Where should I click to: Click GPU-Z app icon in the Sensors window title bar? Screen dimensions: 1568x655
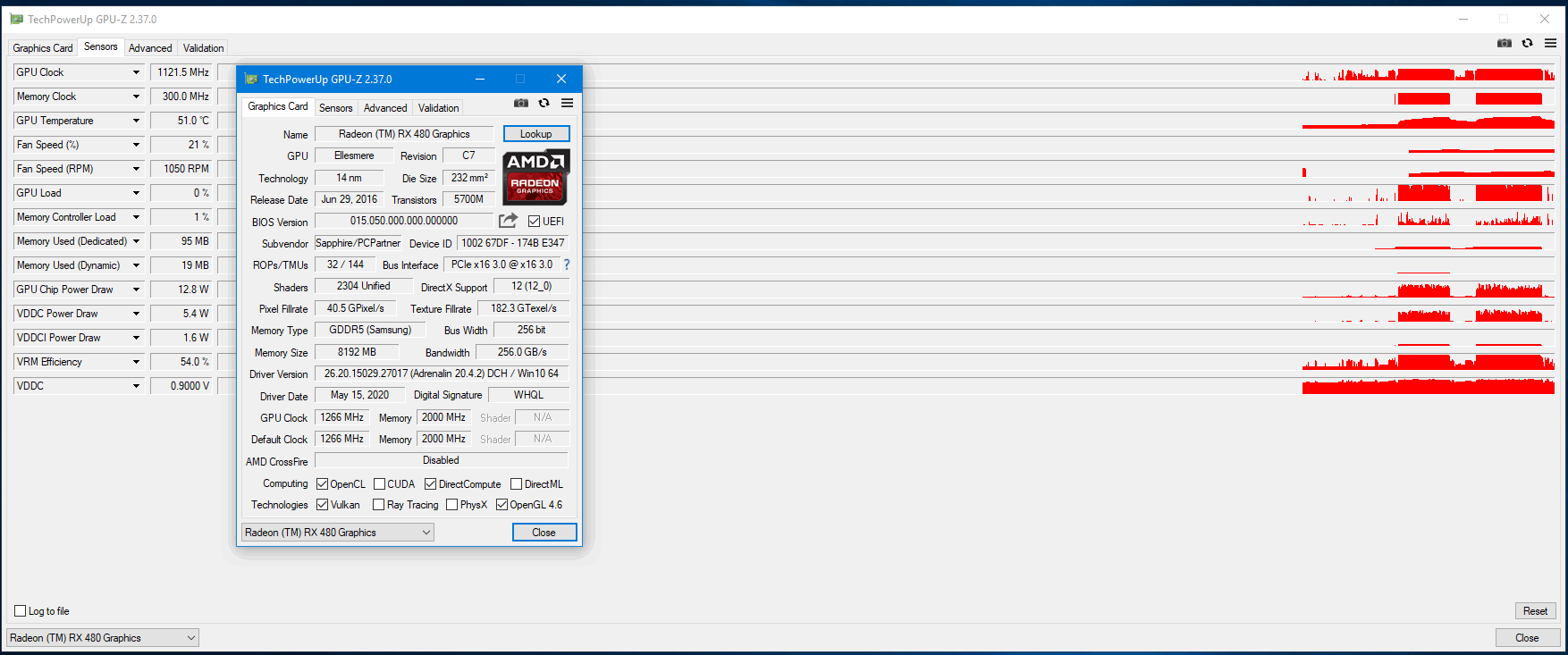16,19
